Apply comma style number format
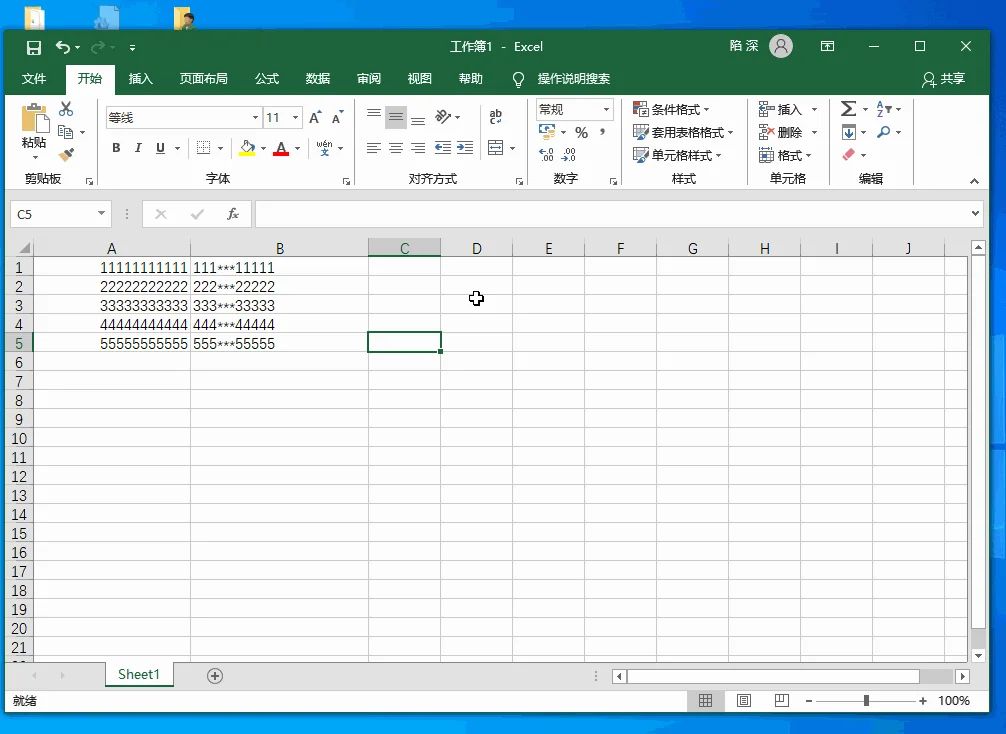Image resolution: width=1006 pixels, height=734 pixels. coord(602,132)
